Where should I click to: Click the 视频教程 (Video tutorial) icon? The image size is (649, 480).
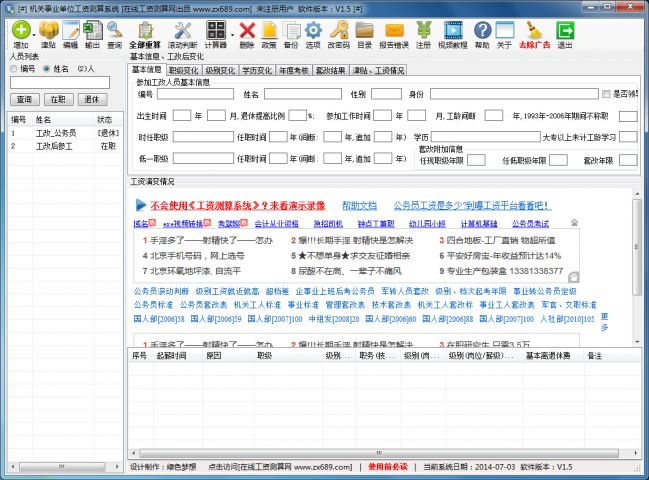click(x=453, y=32)
